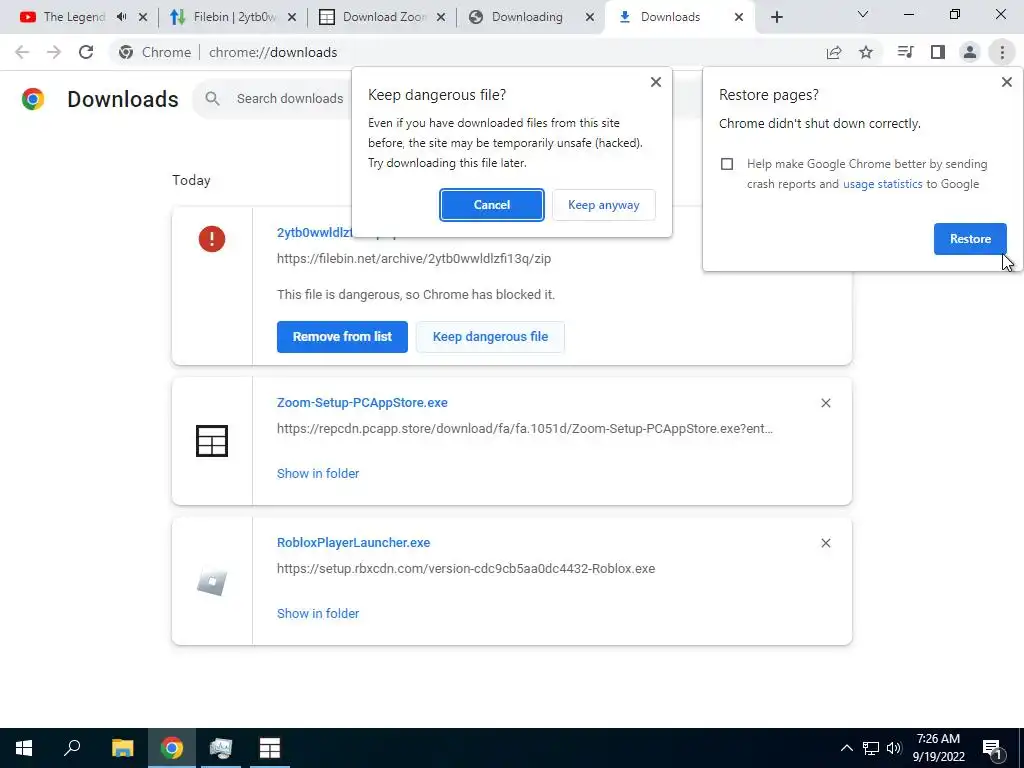Enable sending crash reports checkbox
This screenshot has width=1024, height=768.
[x=727, y=164]
